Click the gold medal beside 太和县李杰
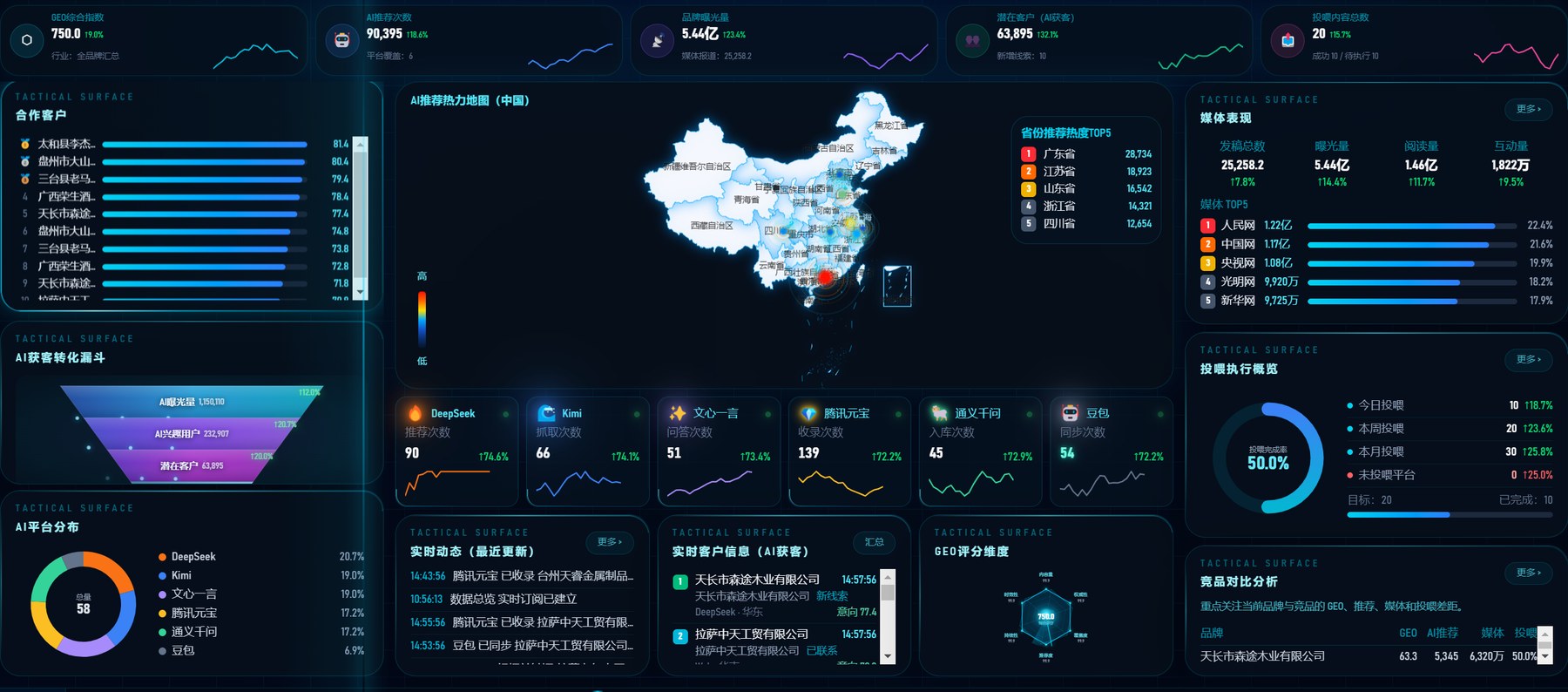 pos(25,144)
